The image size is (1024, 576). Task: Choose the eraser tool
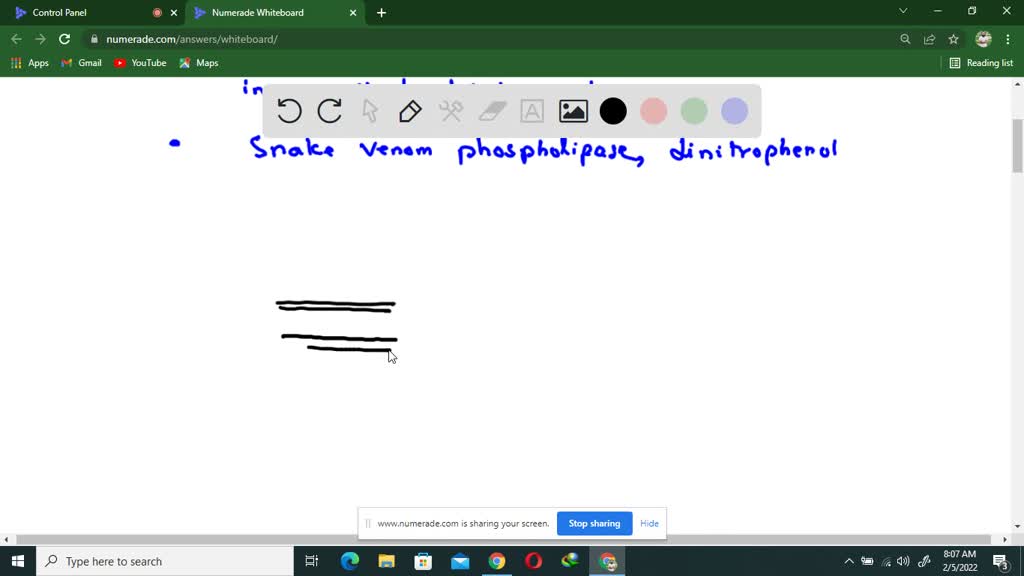pos(492,111)
